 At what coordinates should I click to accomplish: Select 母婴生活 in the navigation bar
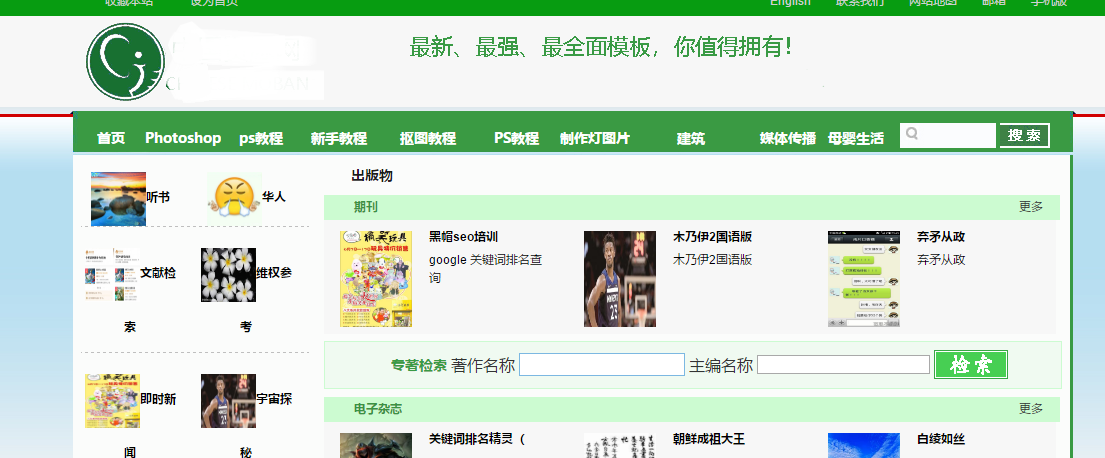click(856, 138)
